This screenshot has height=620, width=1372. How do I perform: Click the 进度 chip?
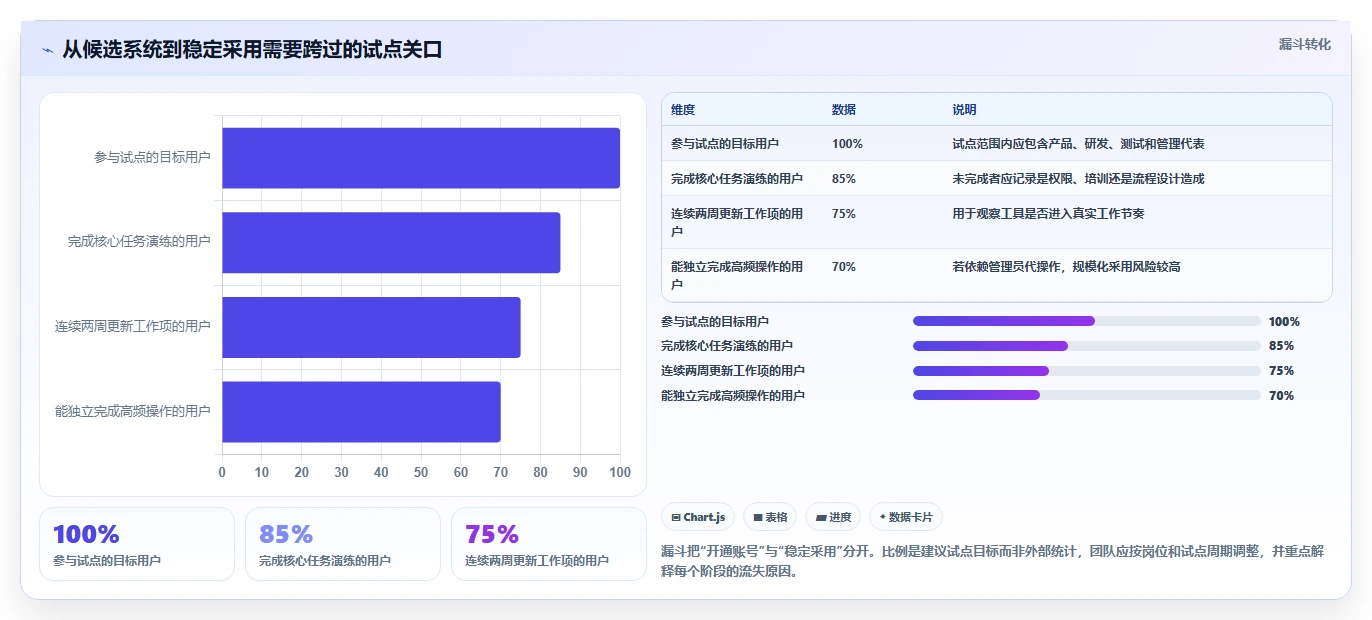point(833,517)
